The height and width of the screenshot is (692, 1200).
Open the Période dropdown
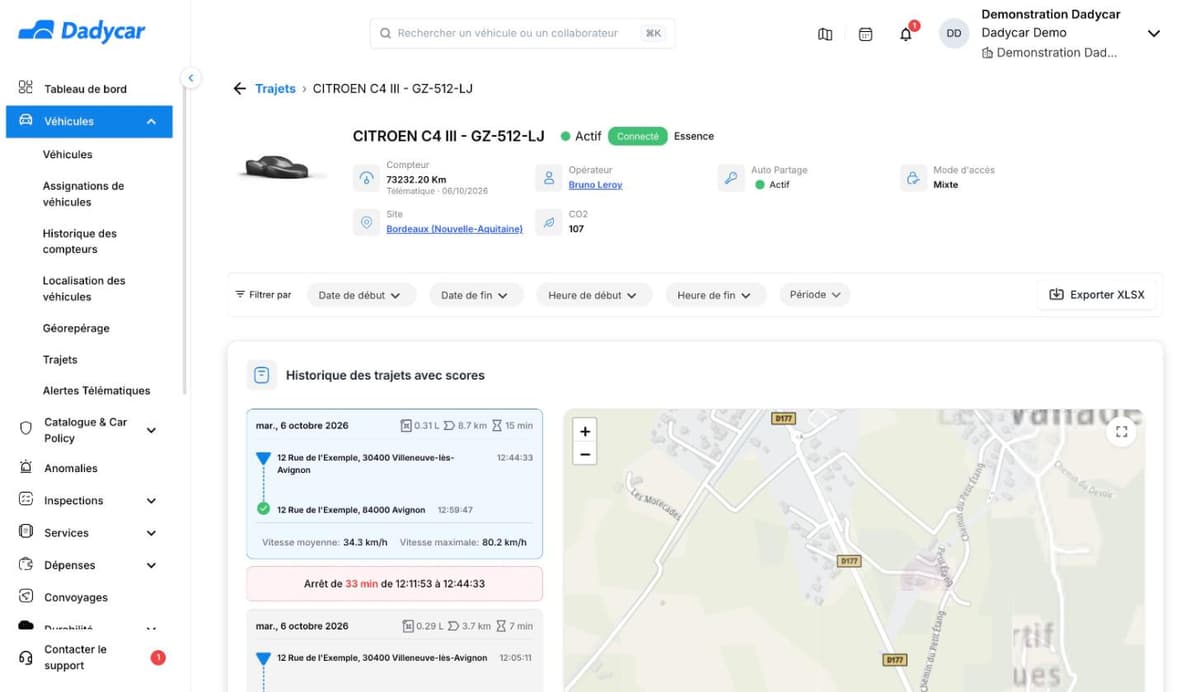tap(815, 295)
